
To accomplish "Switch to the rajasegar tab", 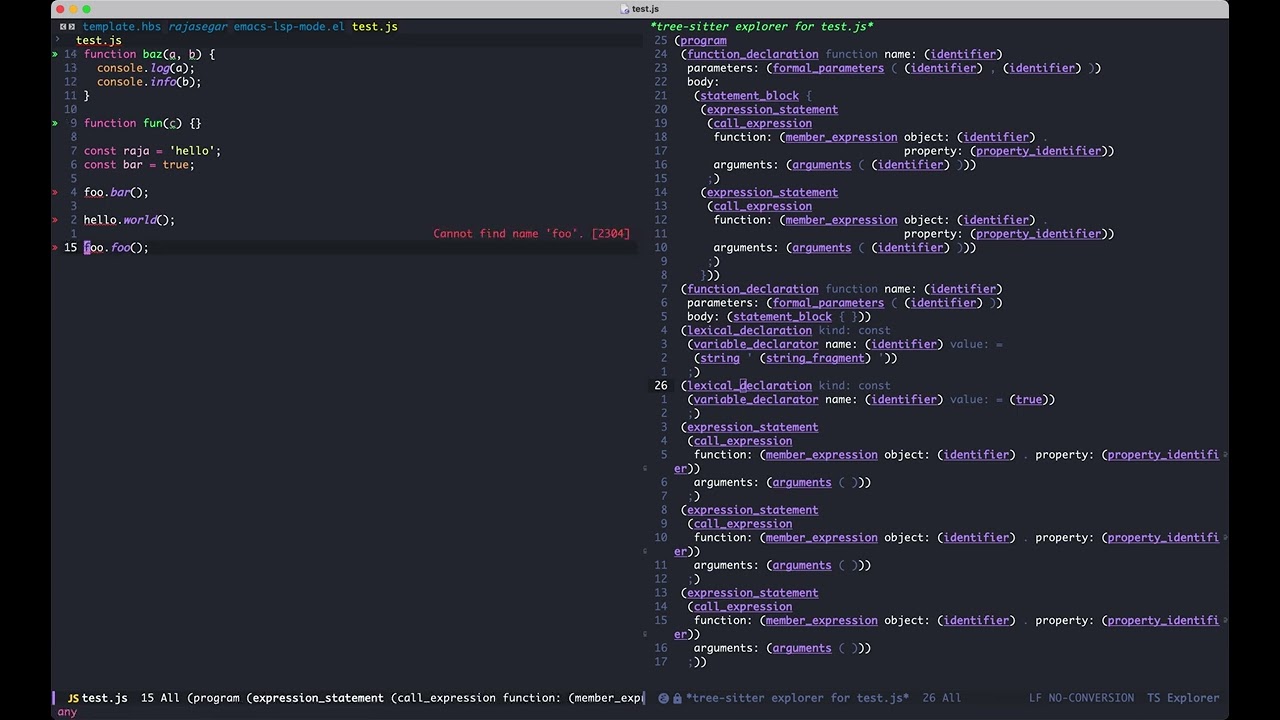I will pos(198,27).
